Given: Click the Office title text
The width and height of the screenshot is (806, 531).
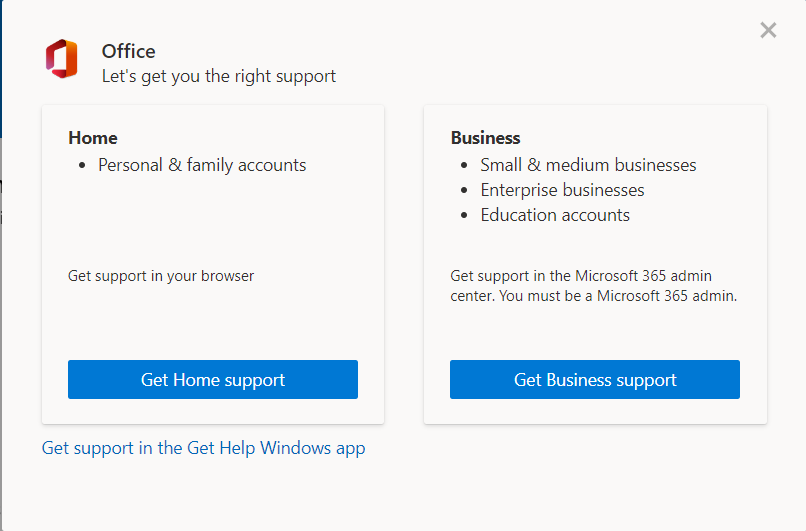Looking at the screenshot, I should pyautogui.click(x=129, y=51).
